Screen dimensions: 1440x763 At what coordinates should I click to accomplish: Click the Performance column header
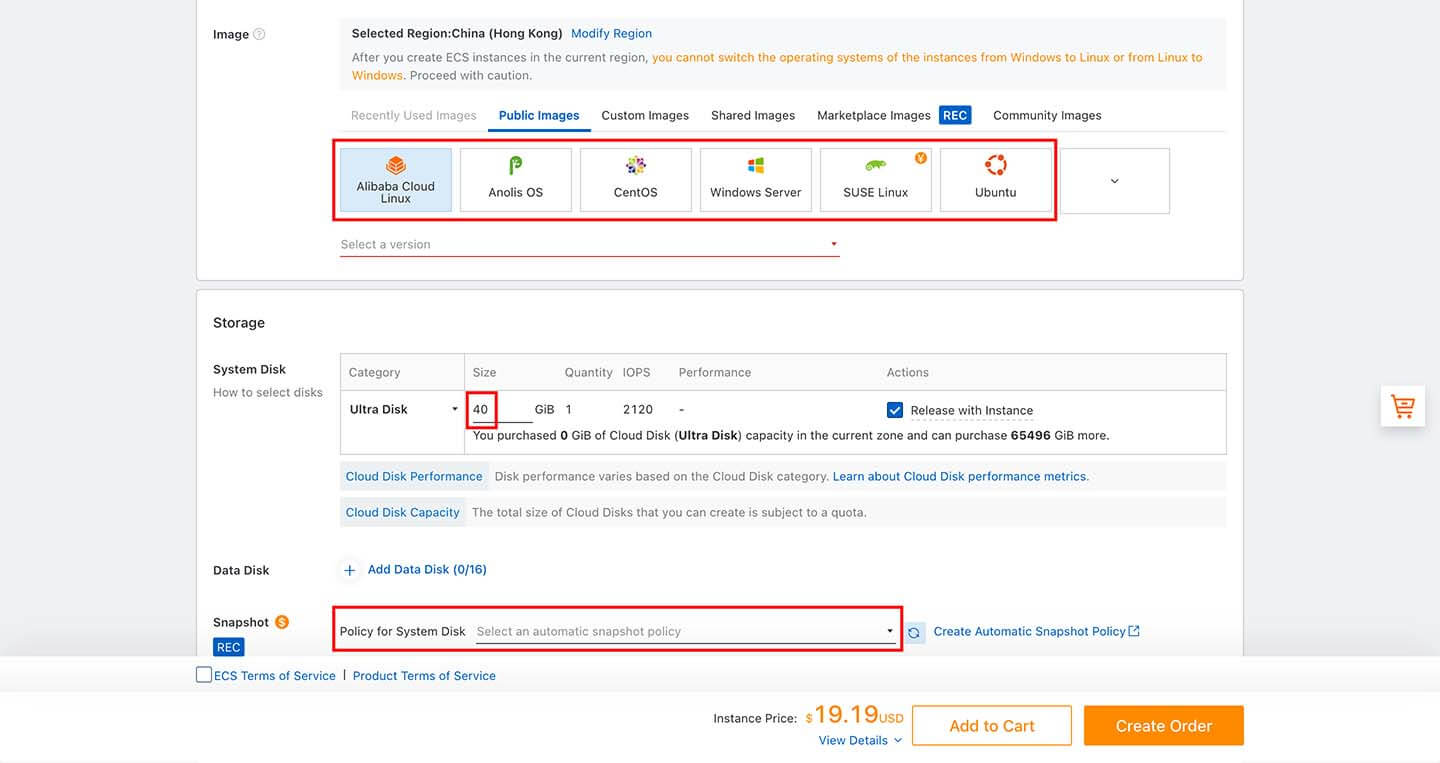715,372
